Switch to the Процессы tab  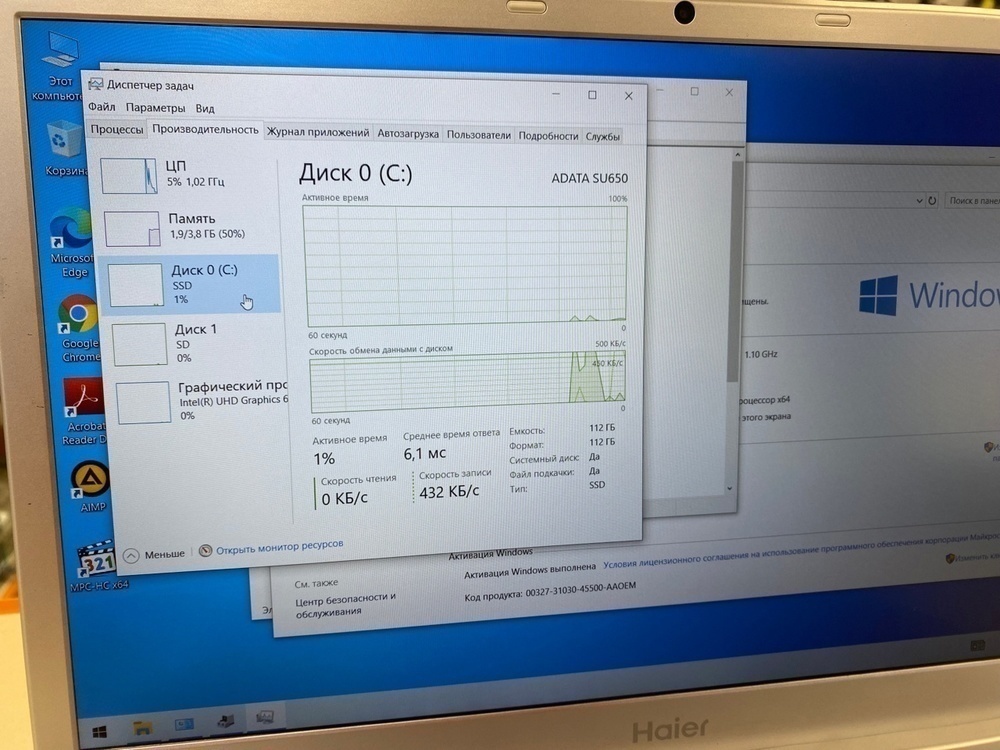tap(117, 130)
